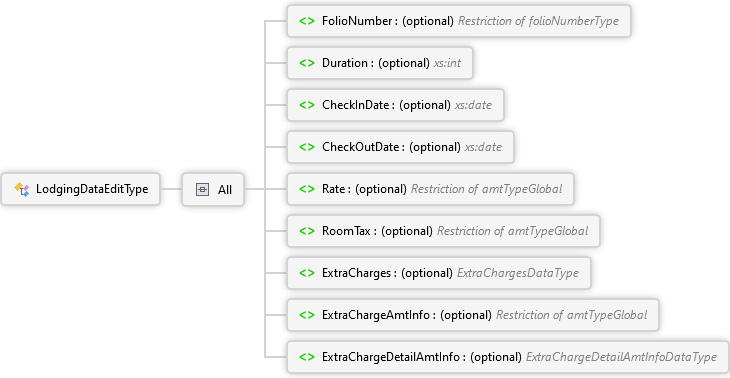This screenshot has width=730, height=378.
Task: Click the ExtraCharges element icon
Action: pyautogui.click(x=307, y=273)
